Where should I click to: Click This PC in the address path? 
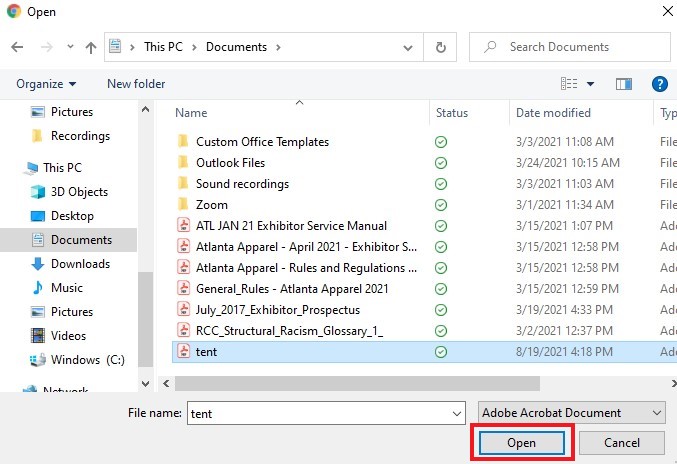tap(163, 47)
